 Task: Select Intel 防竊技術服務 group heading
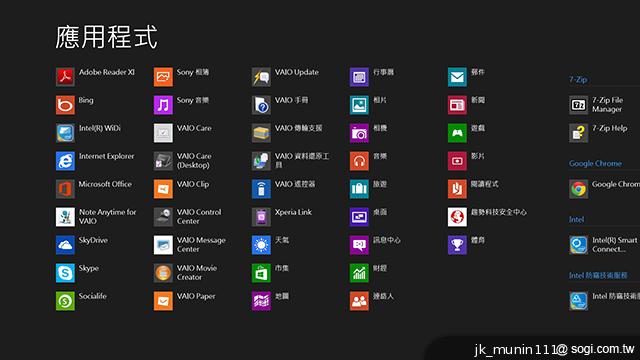point(598,276)
